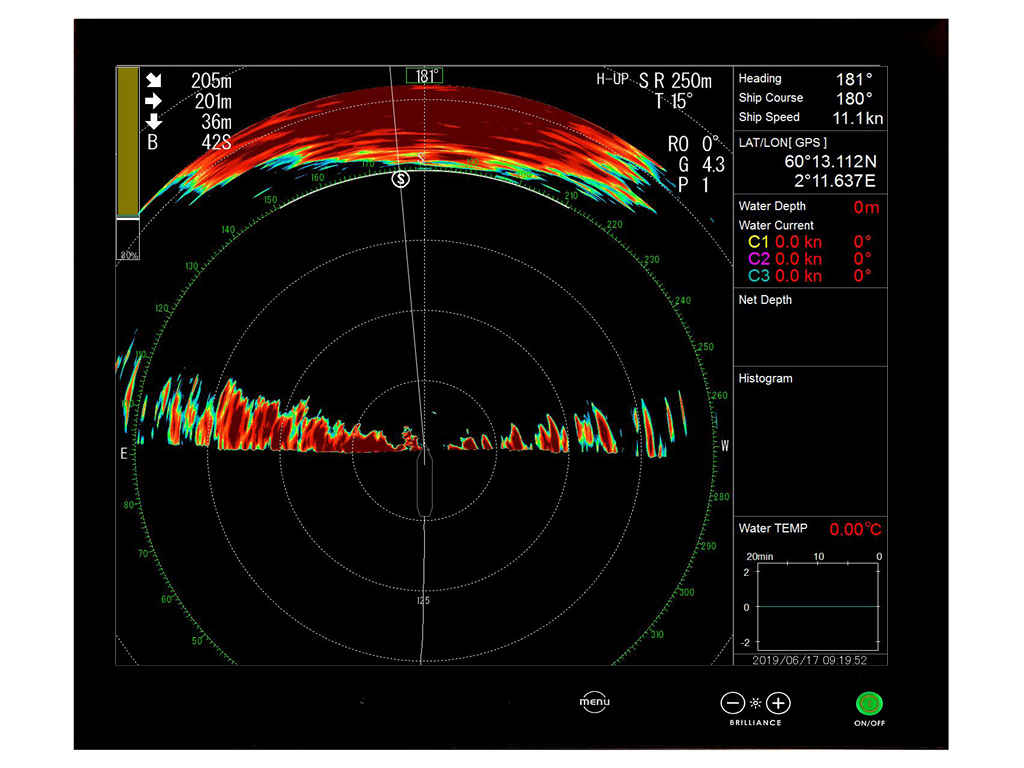Viewport: 1024px width, 768px height.
Task: Click the horizontal range arrow icon
Action: click(153, 101)
